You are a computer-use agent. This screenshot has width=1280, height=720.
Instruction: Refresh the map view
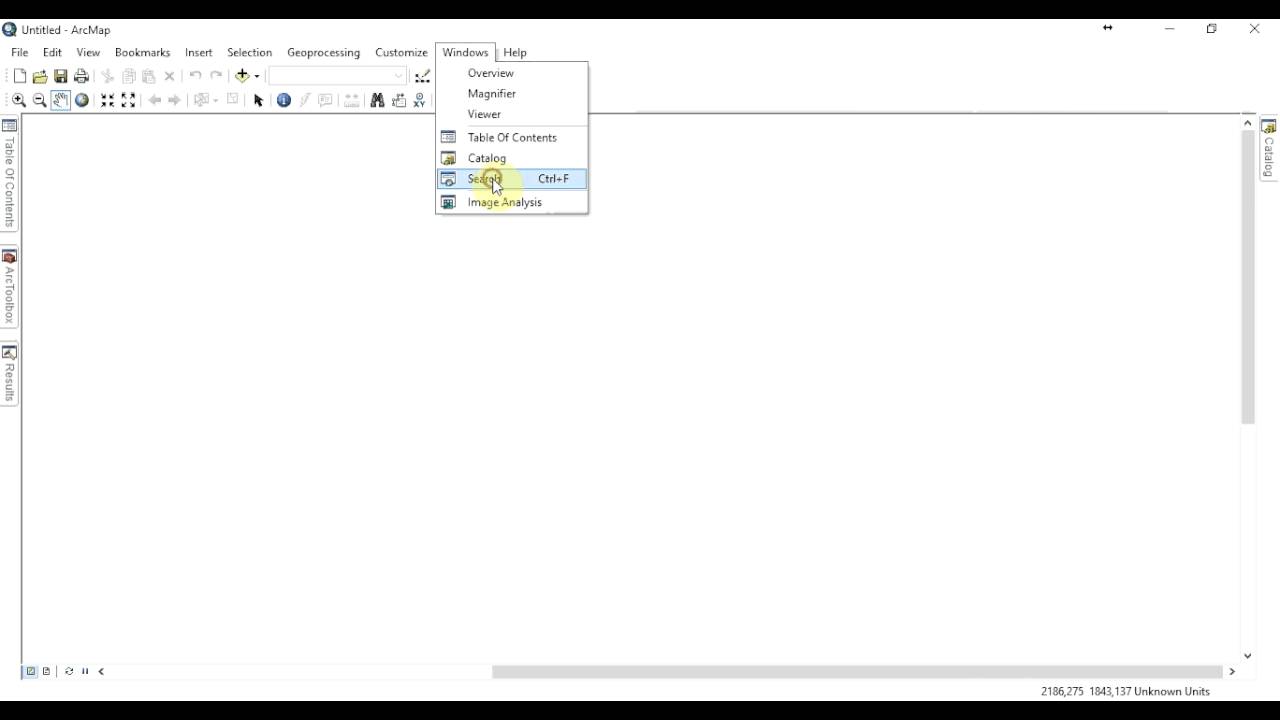tap(69, 672)
